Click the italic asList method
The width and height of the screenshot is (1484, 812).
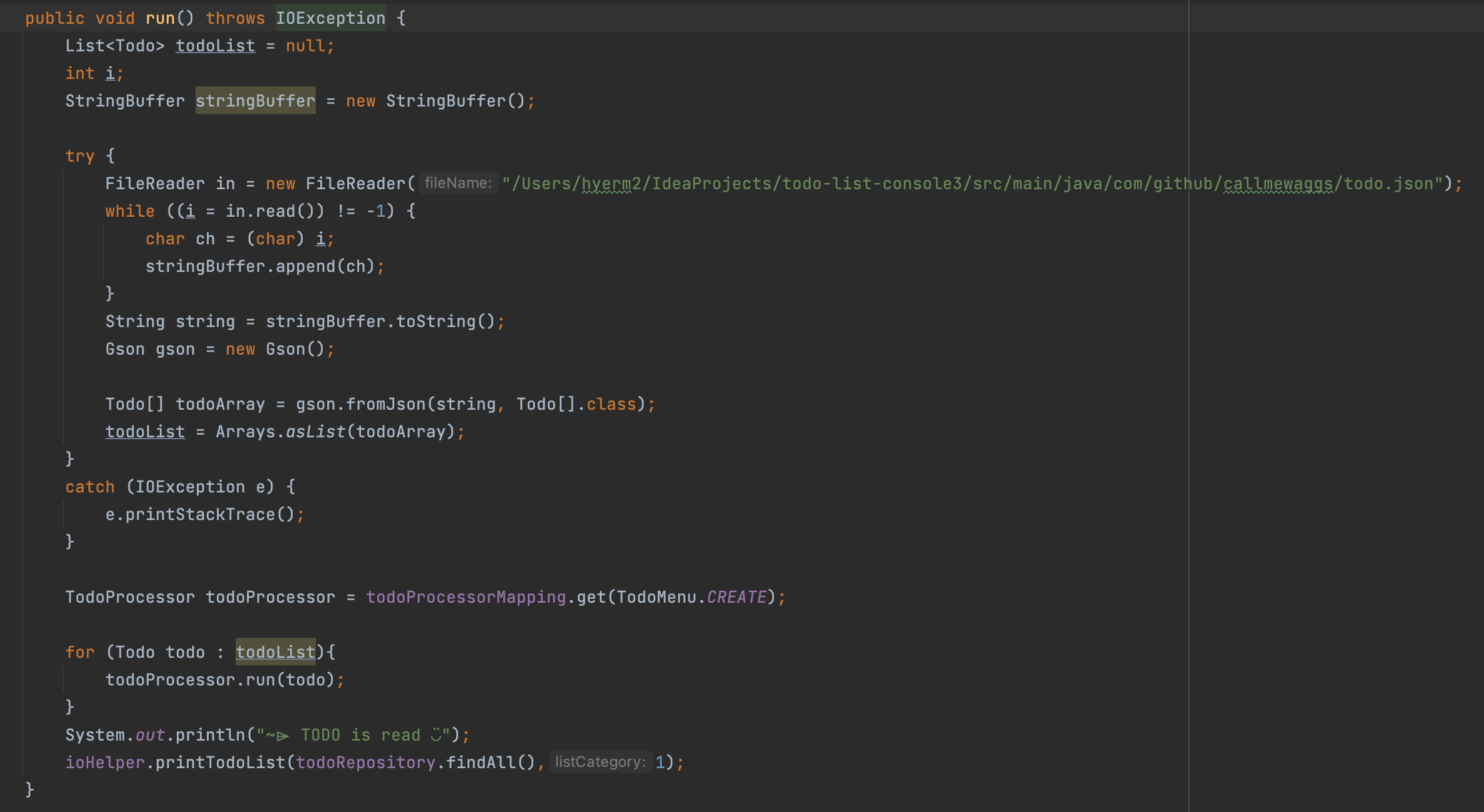point(315,432)
